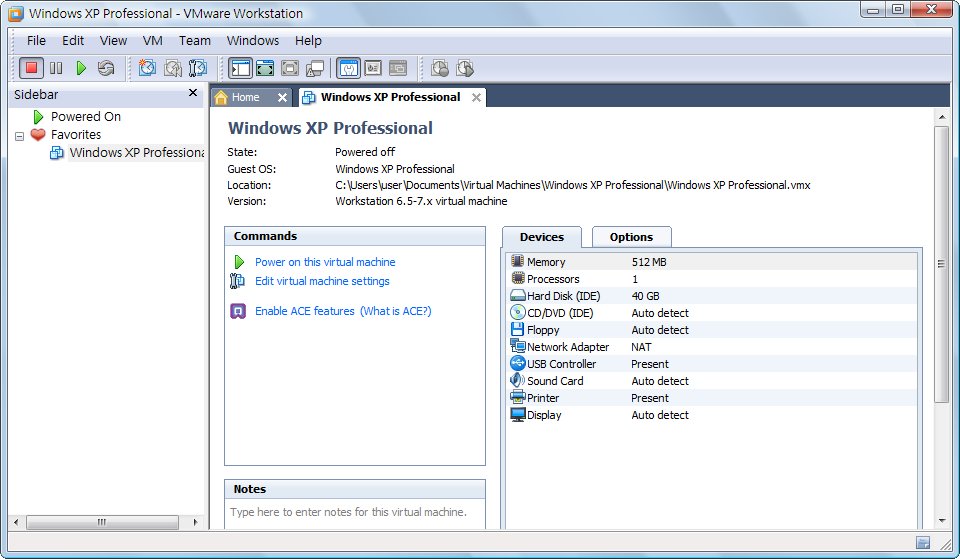Switch to the Options tab
The image size is (960, 559).
[631, 237]
